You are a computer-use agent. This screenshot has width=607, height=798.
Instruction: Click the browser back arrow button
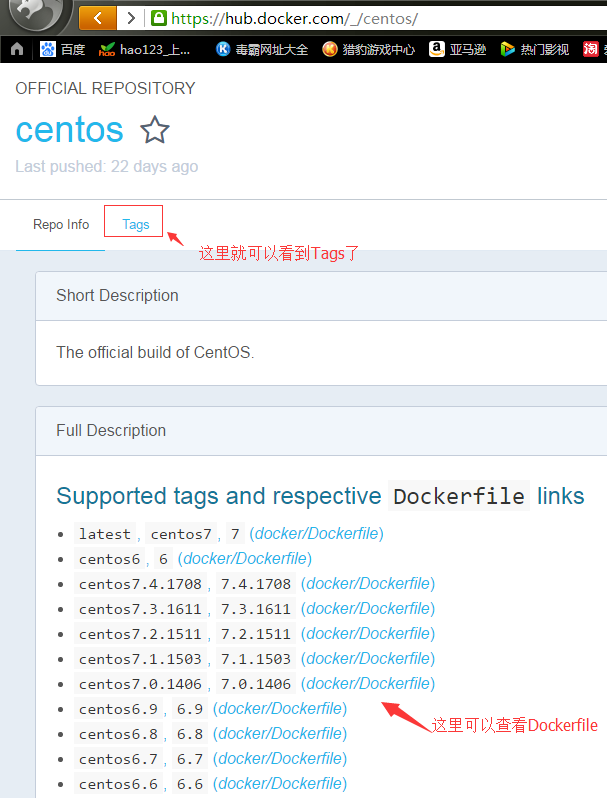97,18
